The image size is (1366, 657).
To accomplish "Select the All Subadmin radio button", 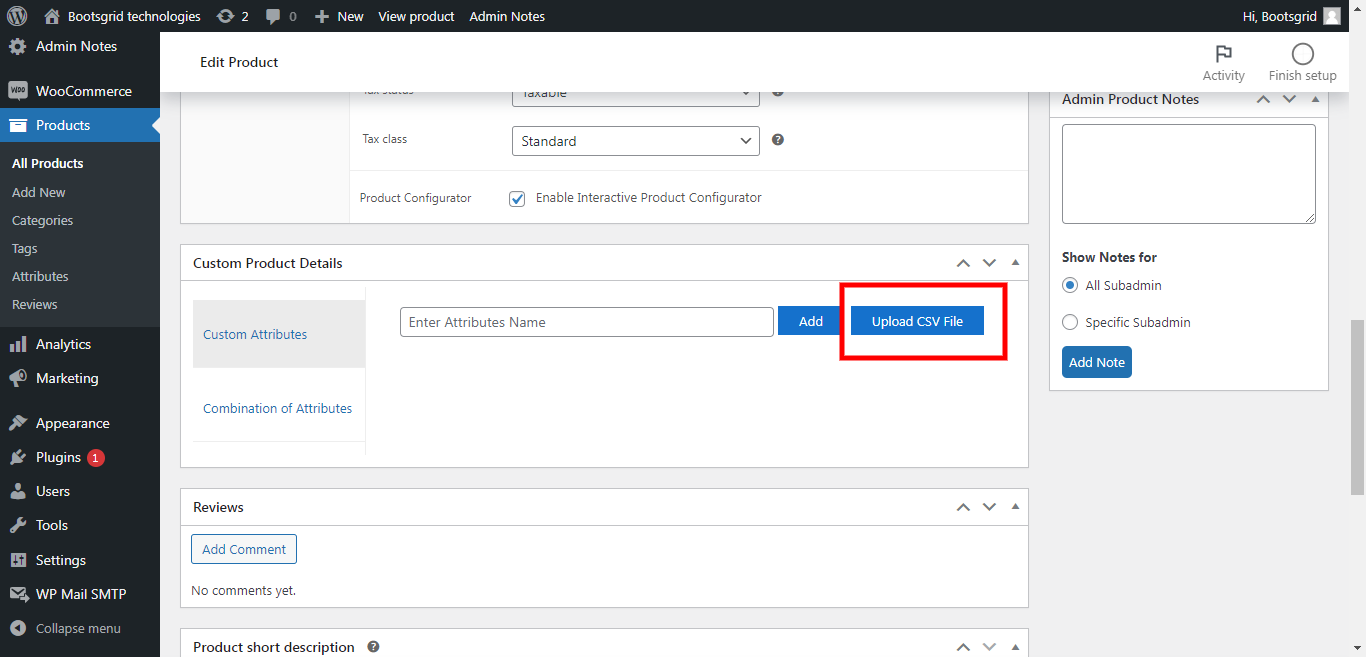I will [1070, 285].
